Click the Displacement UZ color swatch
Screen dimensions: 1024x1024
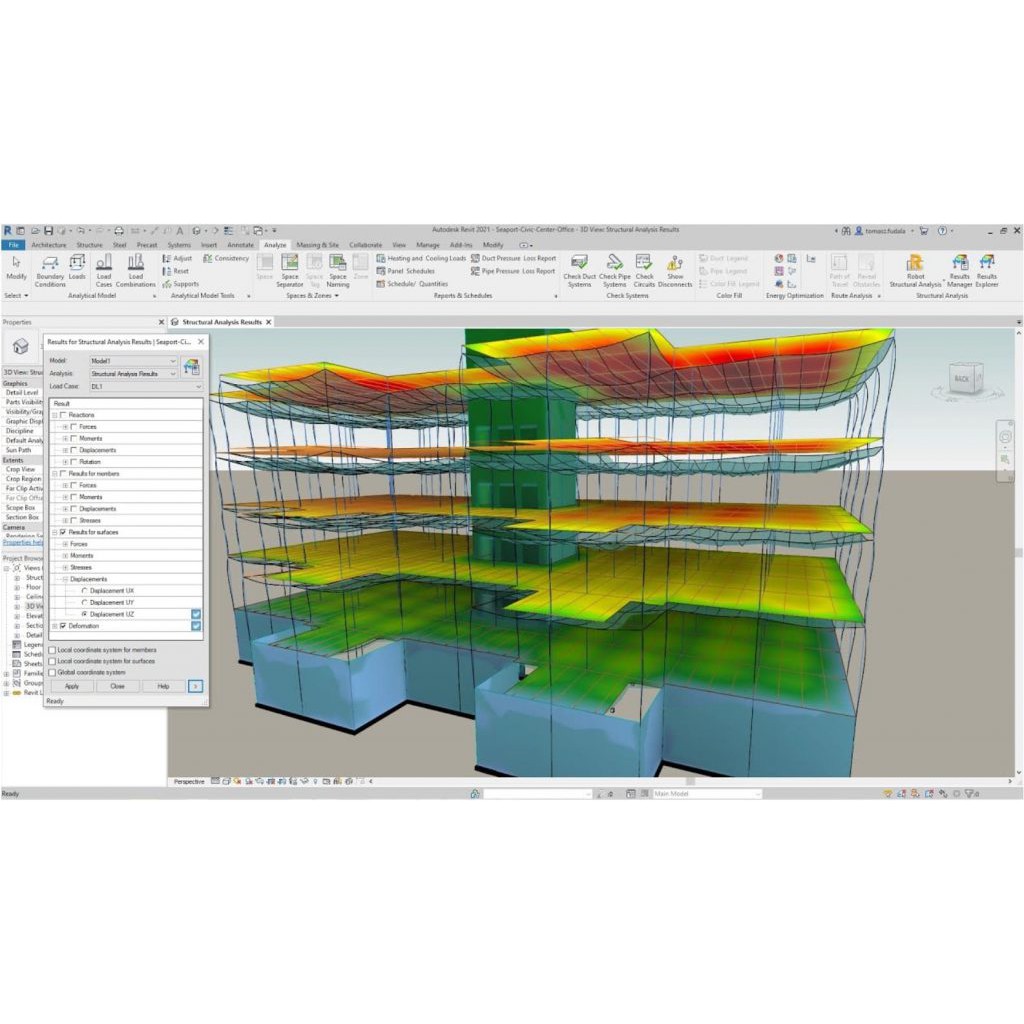(196, 613)
